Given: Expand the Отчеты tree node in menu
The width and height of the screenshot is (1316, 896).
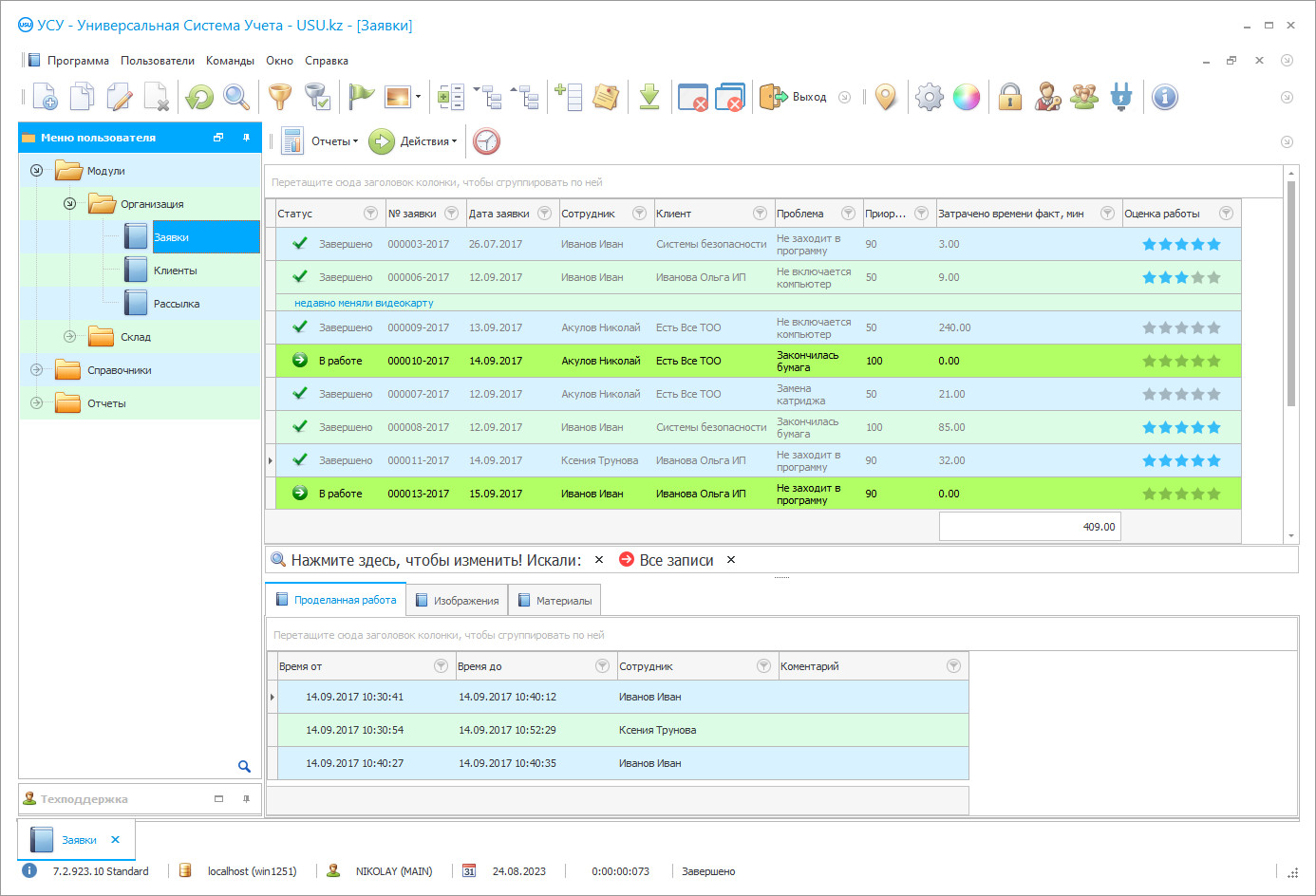Looking at the screenshot, I should pyautogui.click(x=36, y=403).
